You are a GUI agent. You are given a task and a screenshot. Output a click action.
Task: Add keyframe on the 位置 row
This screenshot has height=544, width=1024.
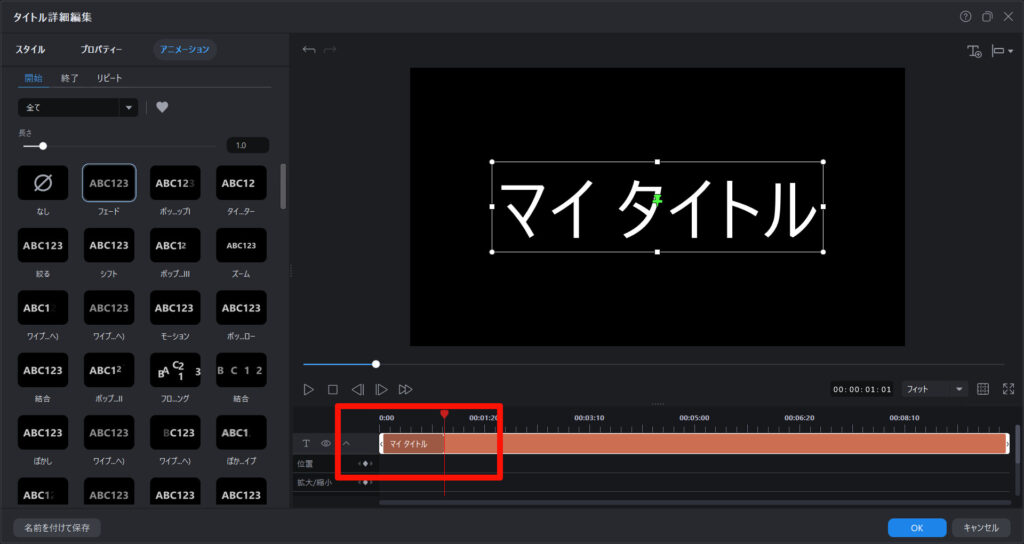pos(366,464)
